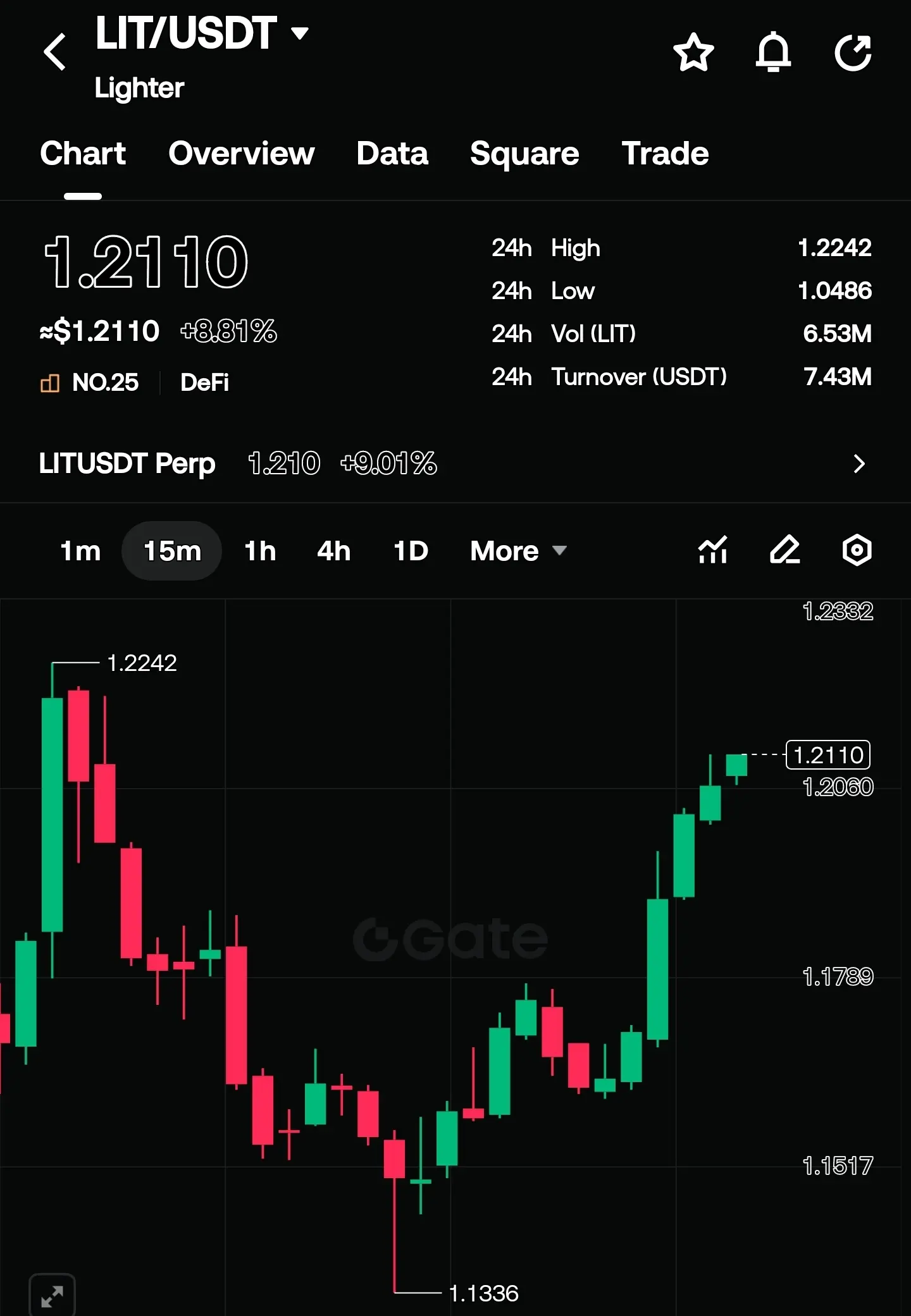The height and width of the screenshot is (1316, 911).
Task: Tap the 24h High value 1.2242
Action: [834, 248]
